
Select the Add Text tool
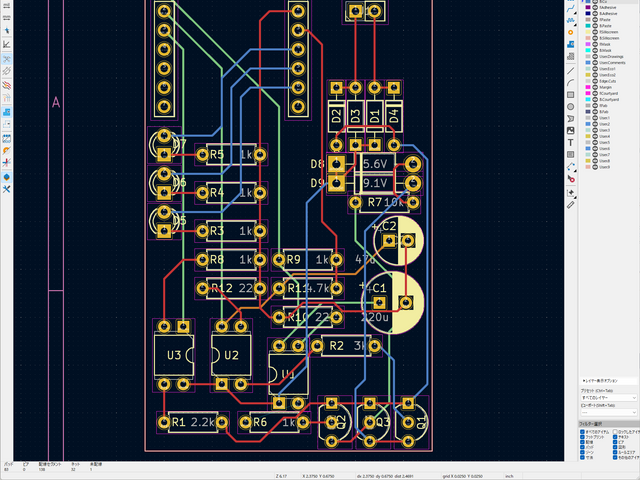click(570, 143)
